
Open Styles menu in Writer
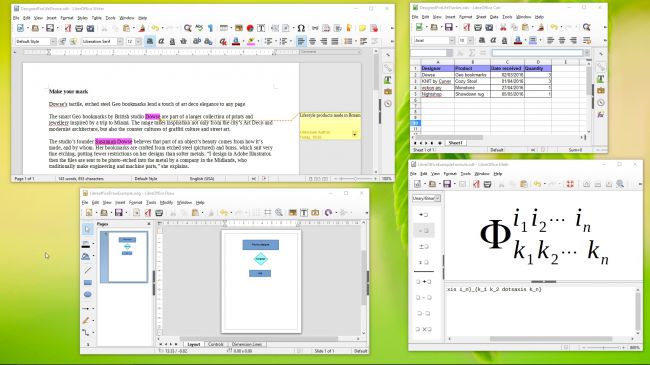click(x=82, y=18)
